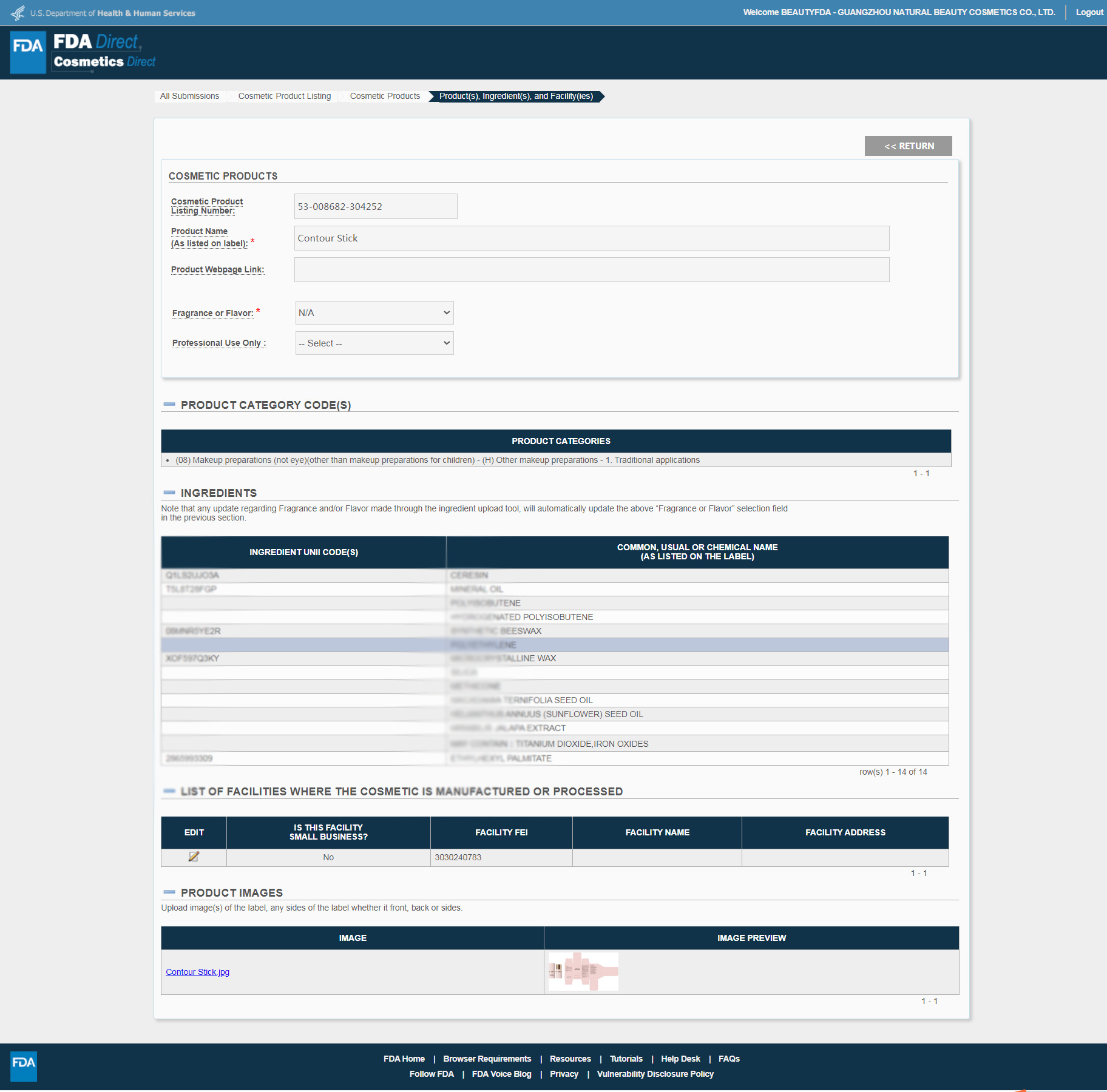
Task: Click the Facility FEI column header
Action: point(501,832)
